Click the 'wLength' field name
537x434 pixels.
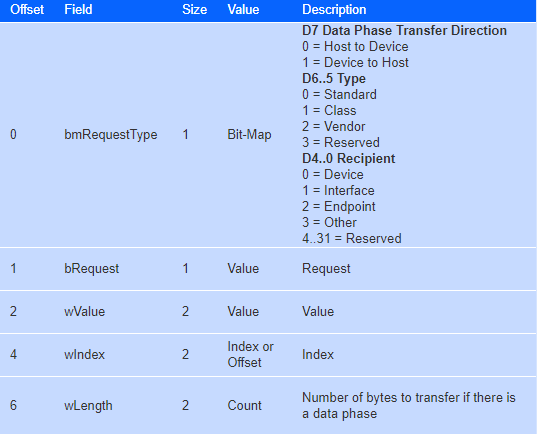click(x=88, y=406)
